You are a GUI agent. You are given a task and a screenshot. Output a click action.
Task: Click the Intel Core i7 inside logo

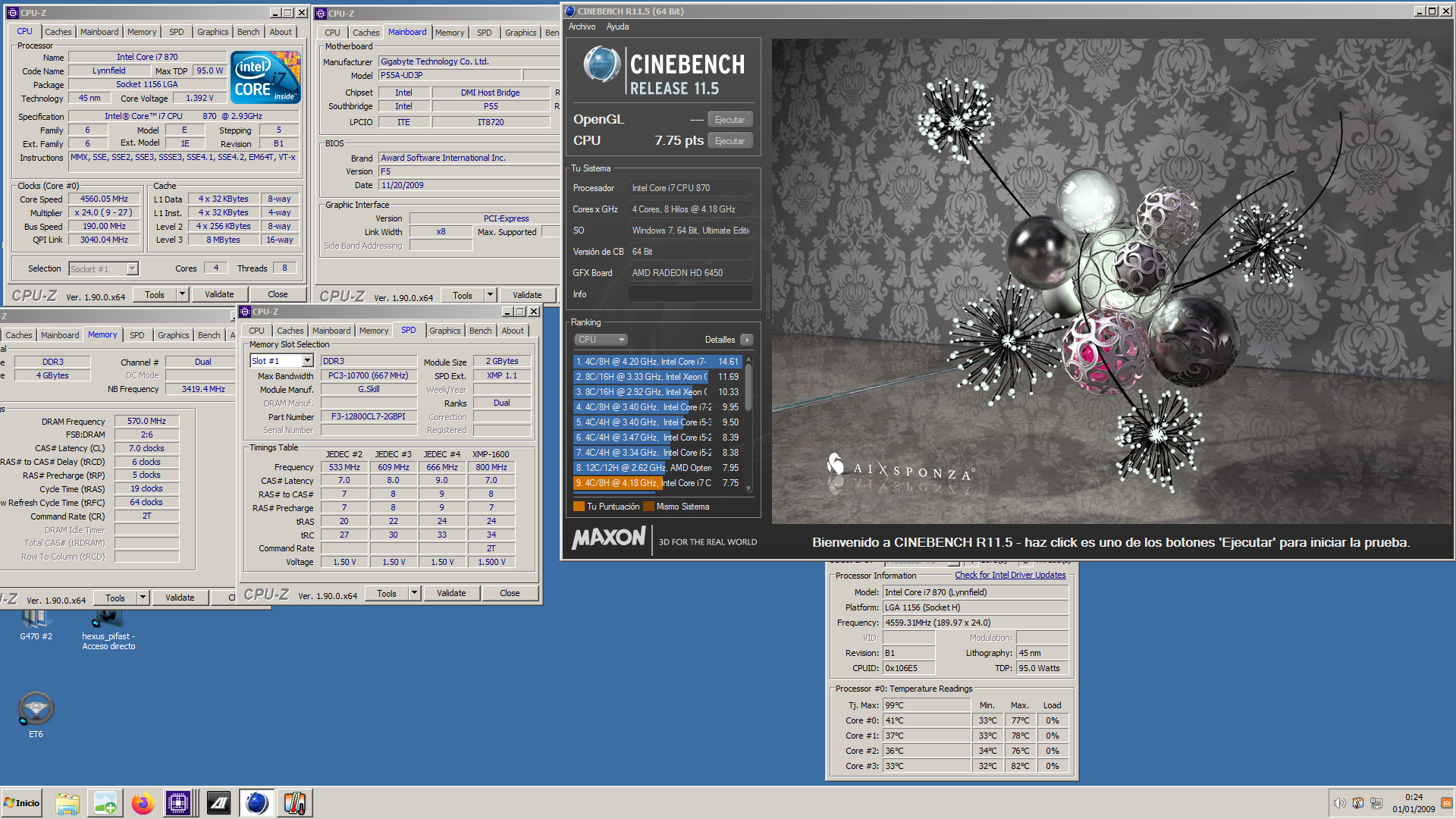coord(265,77)
